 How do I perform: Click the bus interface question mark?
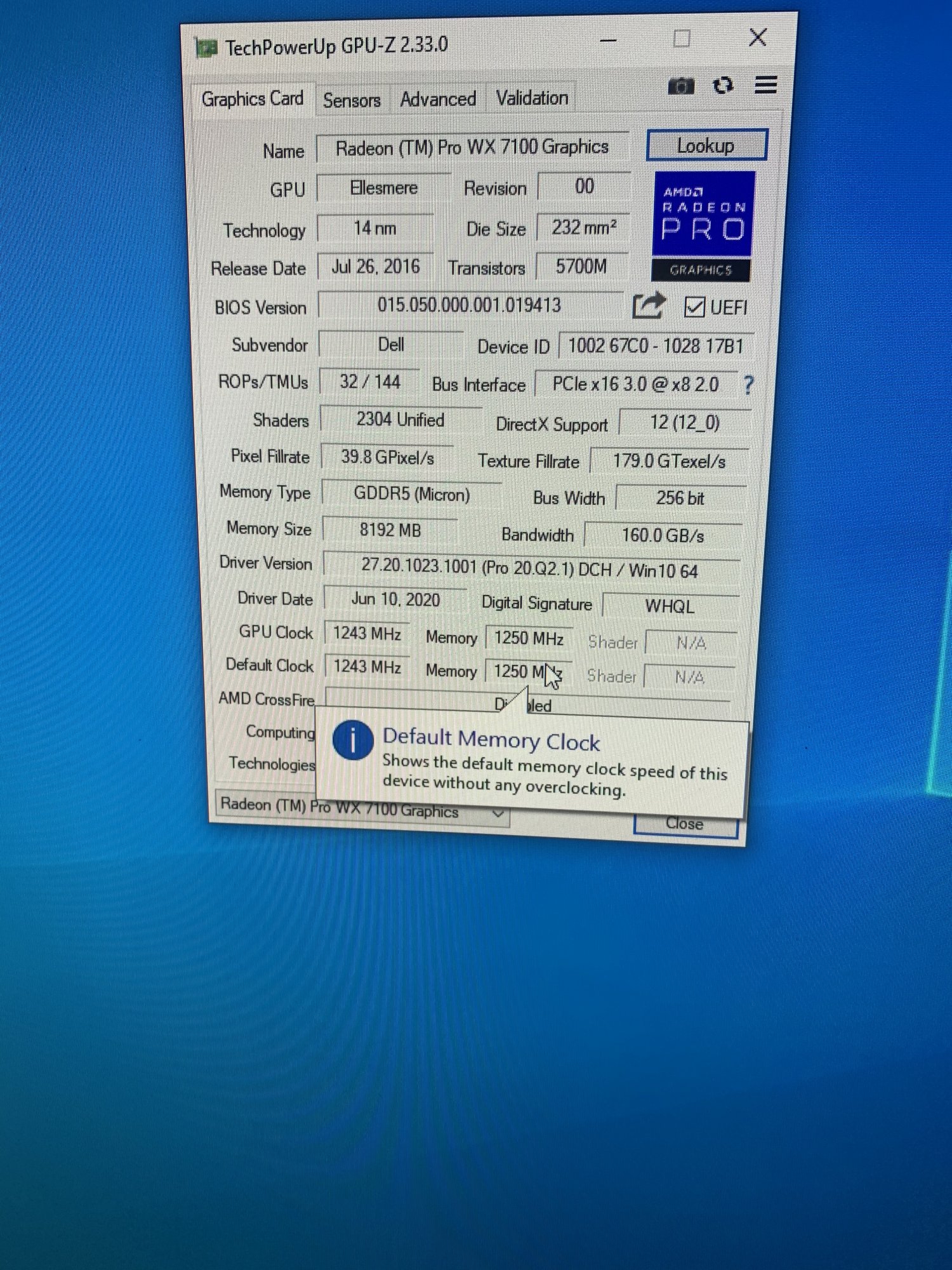pyautogui.click(x=749, y=385)
